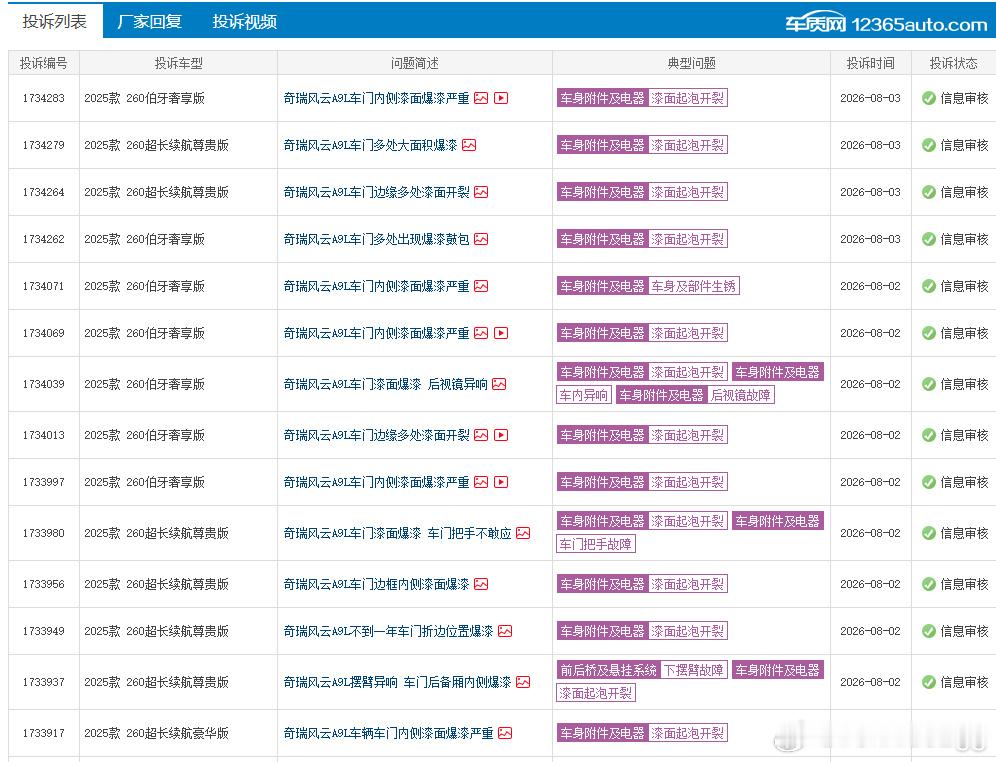
Task: Open complaint 奇瑞风云A9L车门多处大面积爆漆
Action: [x=370, y=145]
